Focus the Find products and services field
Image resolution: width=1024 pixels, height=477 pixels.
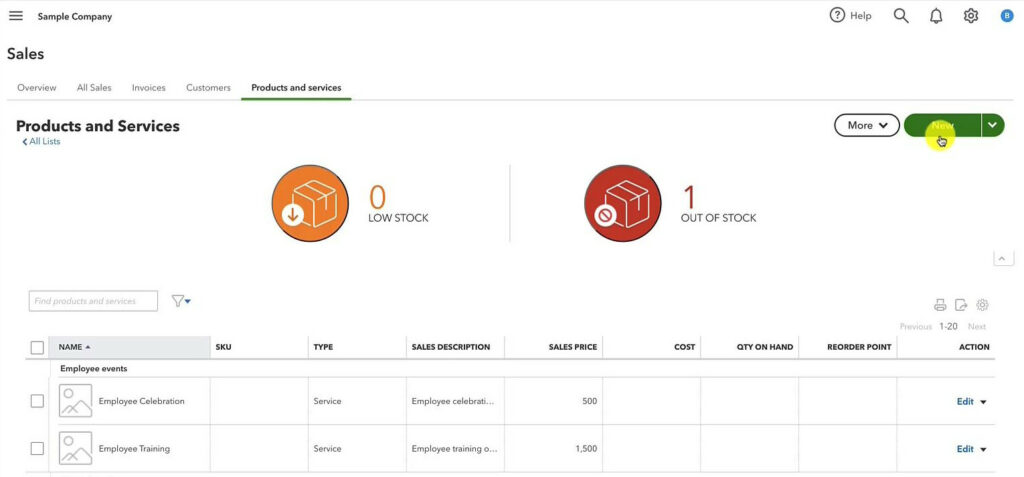click(x=93, y=301)
